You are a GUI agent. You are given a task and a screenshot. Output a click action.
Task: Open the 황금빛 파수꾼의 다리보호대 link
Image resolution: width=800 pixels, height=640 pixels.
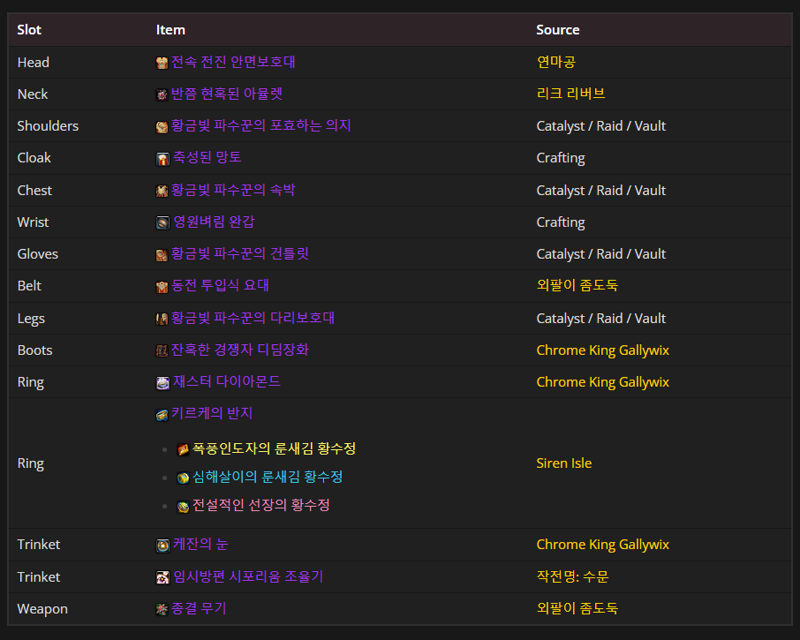(253, 318)
